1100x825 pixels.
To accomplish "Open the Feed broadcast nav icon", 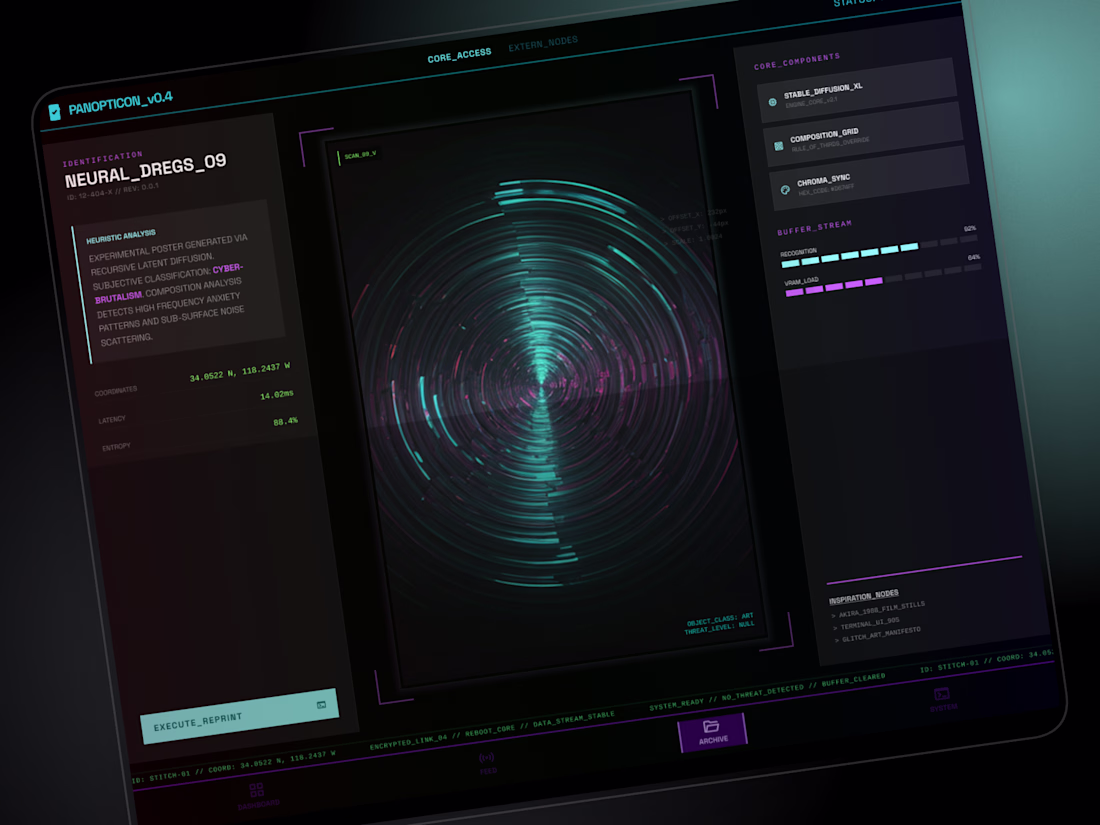I will [486, 758].
